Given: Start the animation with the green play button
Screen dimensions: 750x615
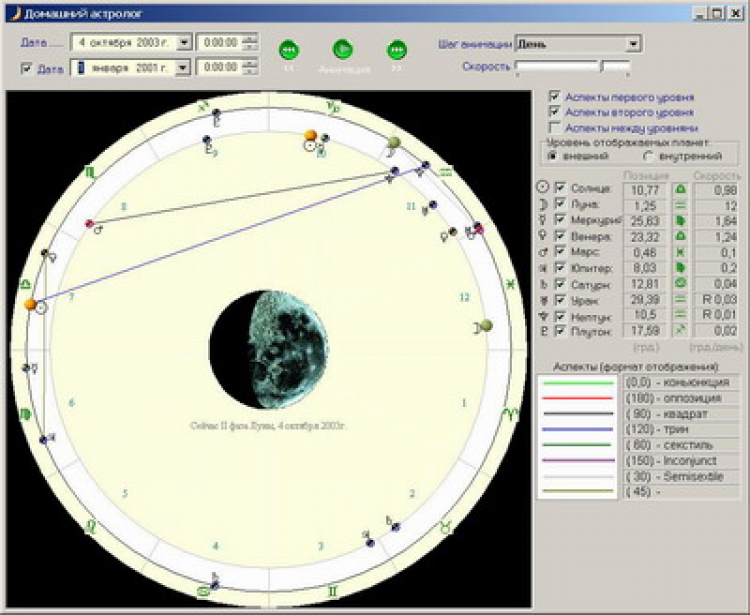Looking at the screenshot, I should coord(342,49).
